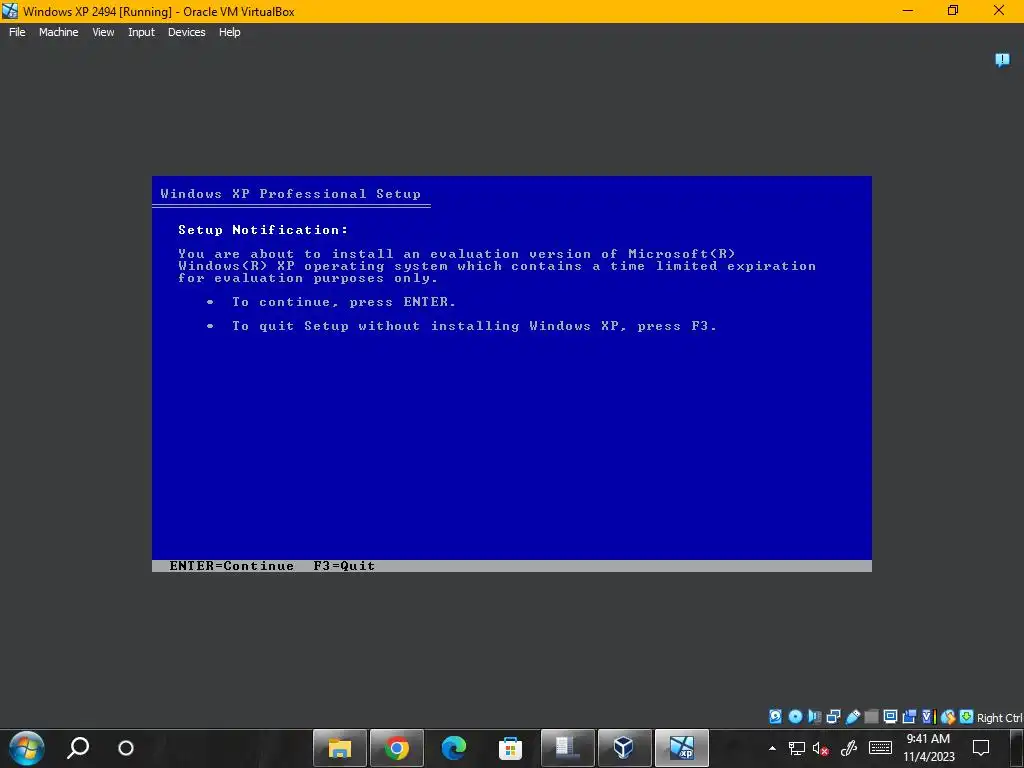Open File Explorer from the taskbar
This screenshot has height=768, width=1024.
340,748
